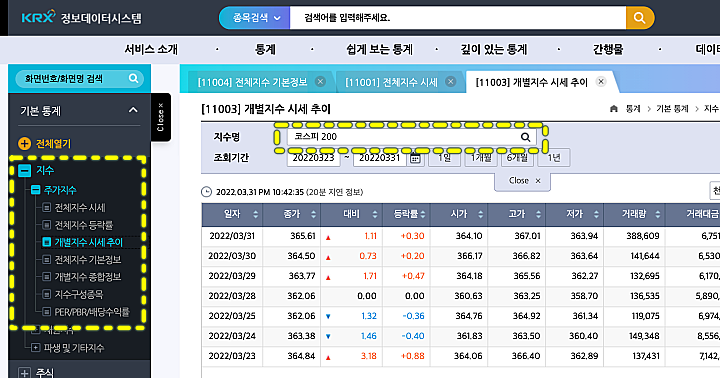
Task: Click the 지수명 search magnifier icon
Action: click(x=525, y=137)
